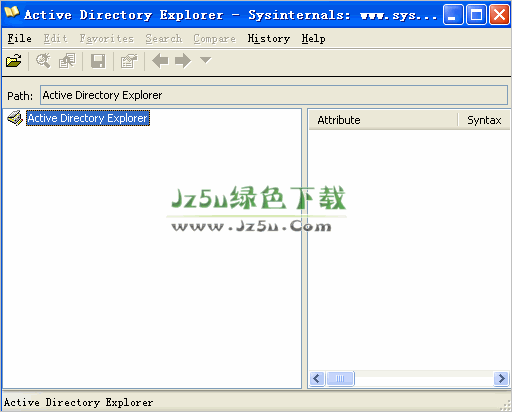Open the Search menu
Viewport: 512px width, 412px height.
pyautogui.click(x=164, y=39)
